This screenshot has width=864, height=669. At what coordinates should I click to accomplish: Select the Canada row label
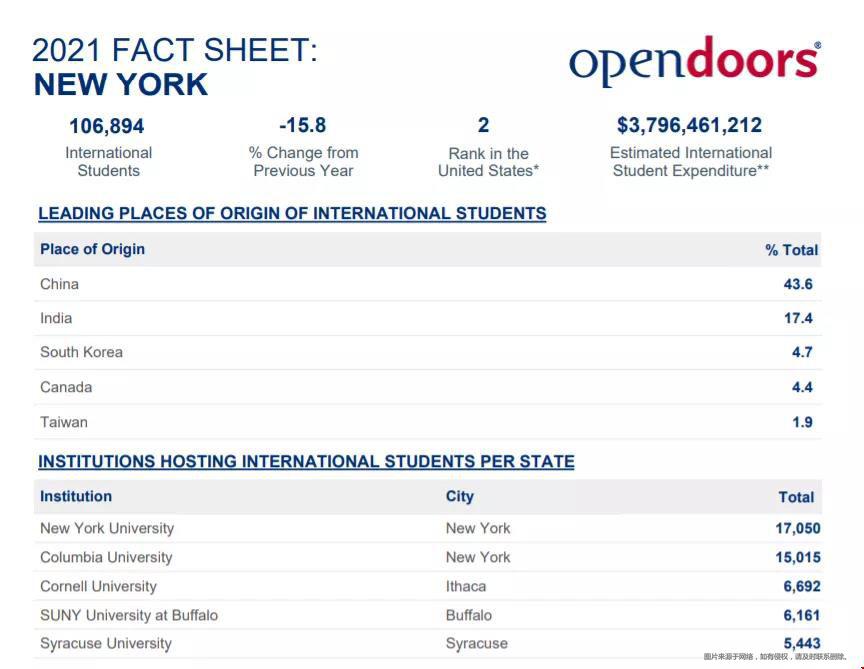(x=66, y=387)
